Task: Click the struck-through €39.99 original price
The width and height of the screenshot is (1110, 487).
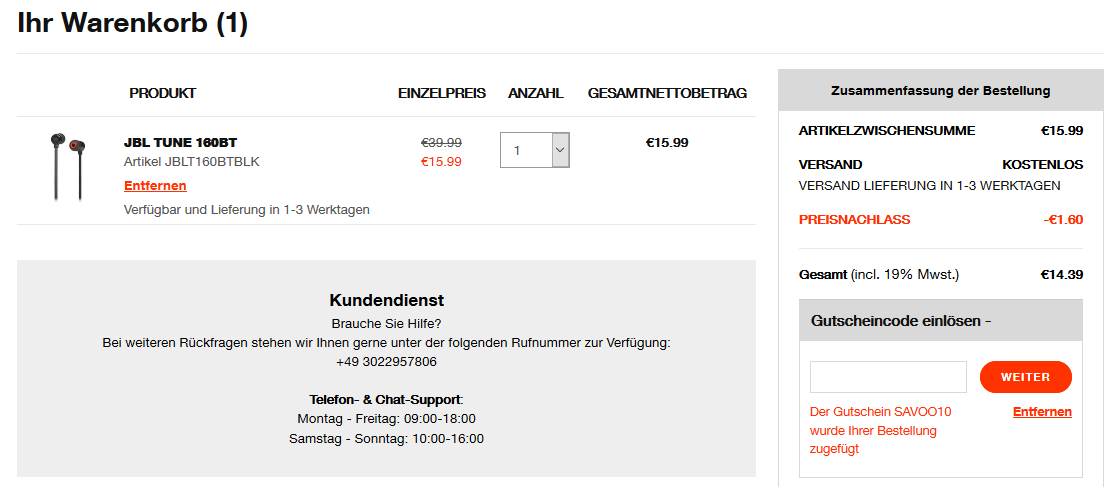Action: (x=441, y=142)
